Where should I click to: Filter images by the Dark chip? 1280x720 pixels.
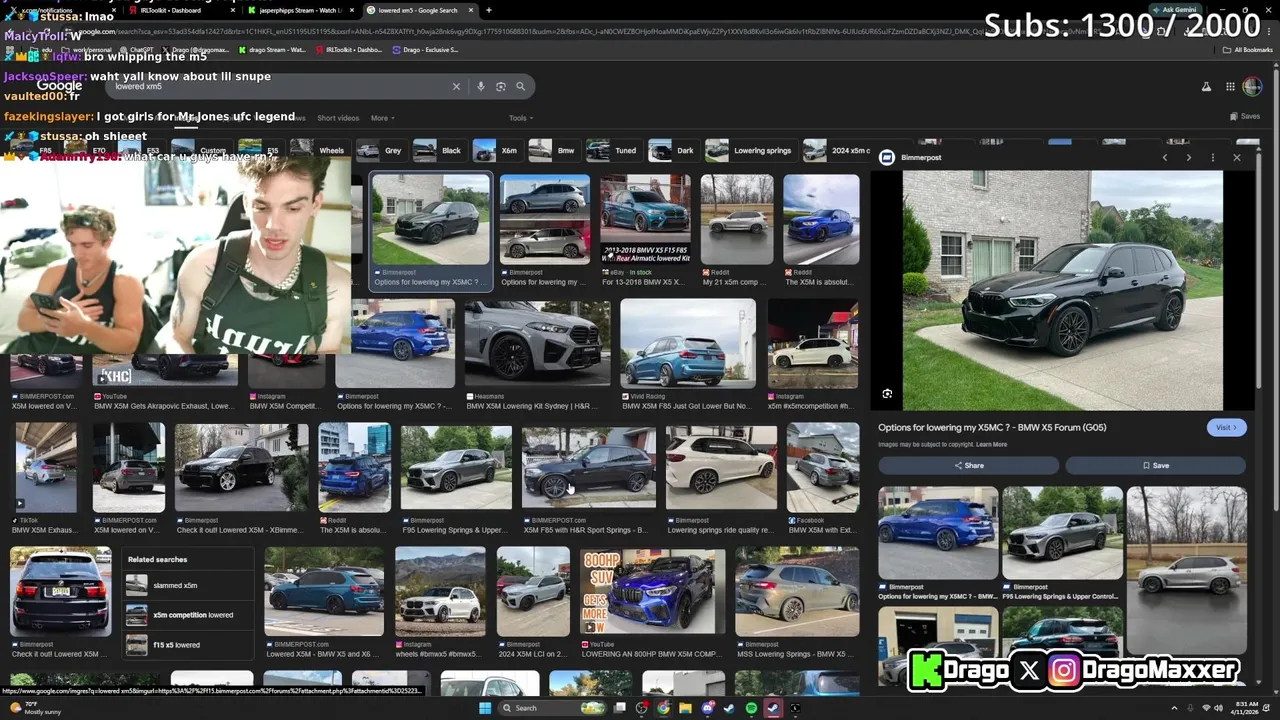click(672, 150)
